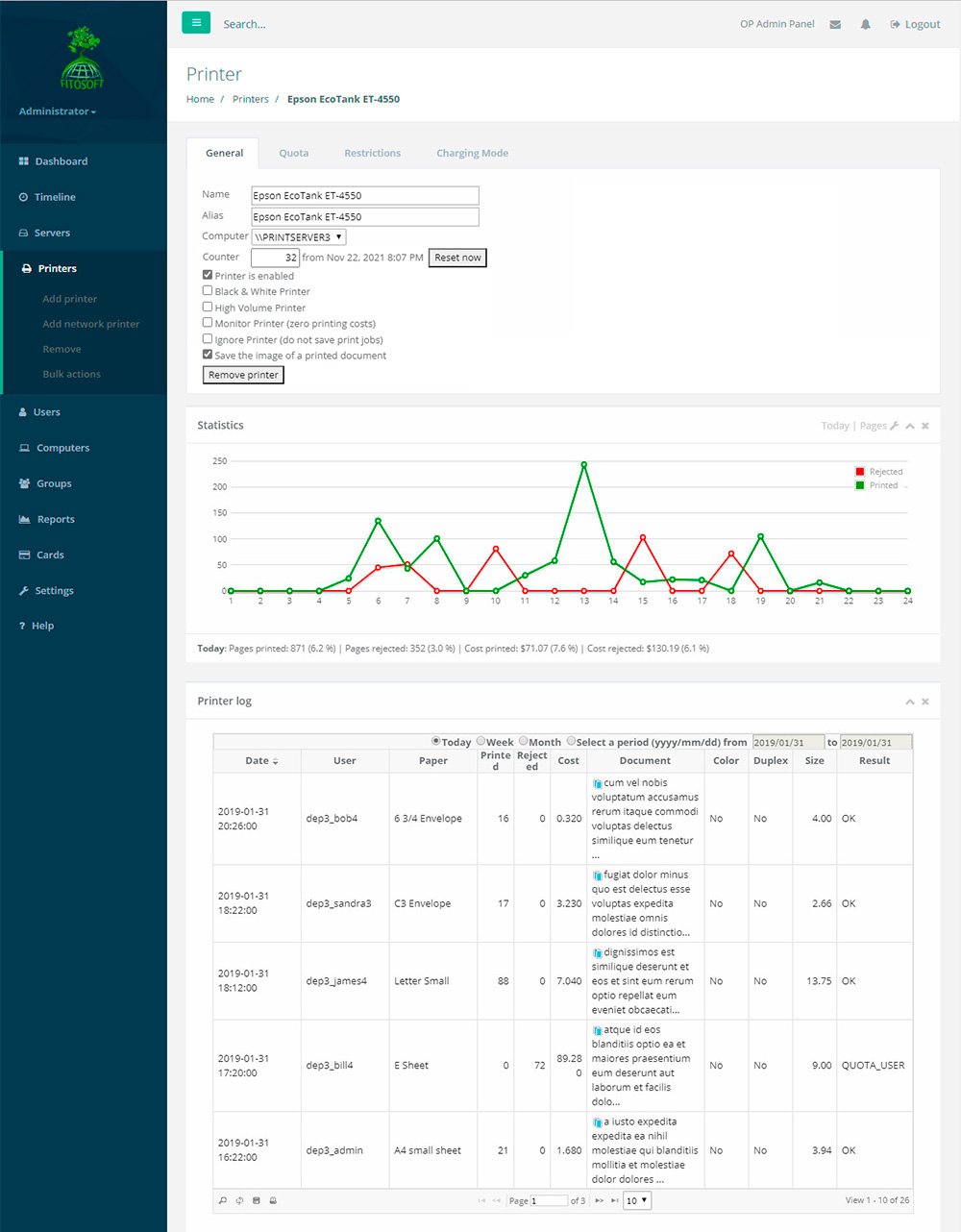The image size is (961, 1232).
Task: Close the Statistics panel
Action: point(925,426)
